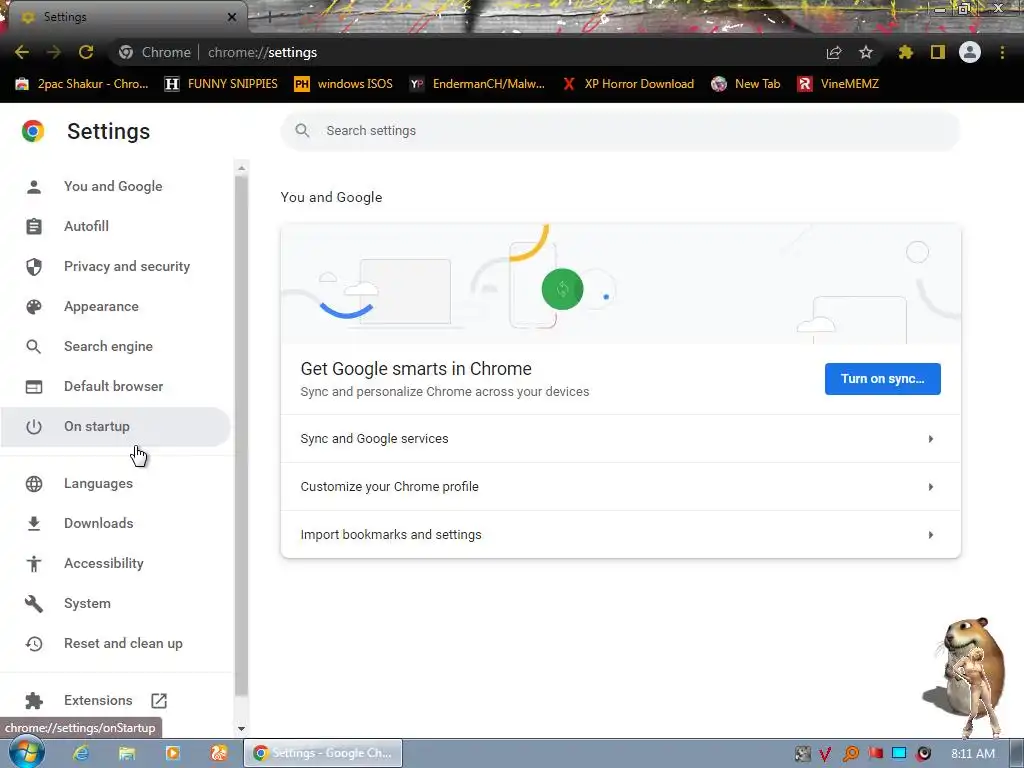This screenshot has width=1024, height=768.
Task: Open the profile avatar menu
Action: 970,52
